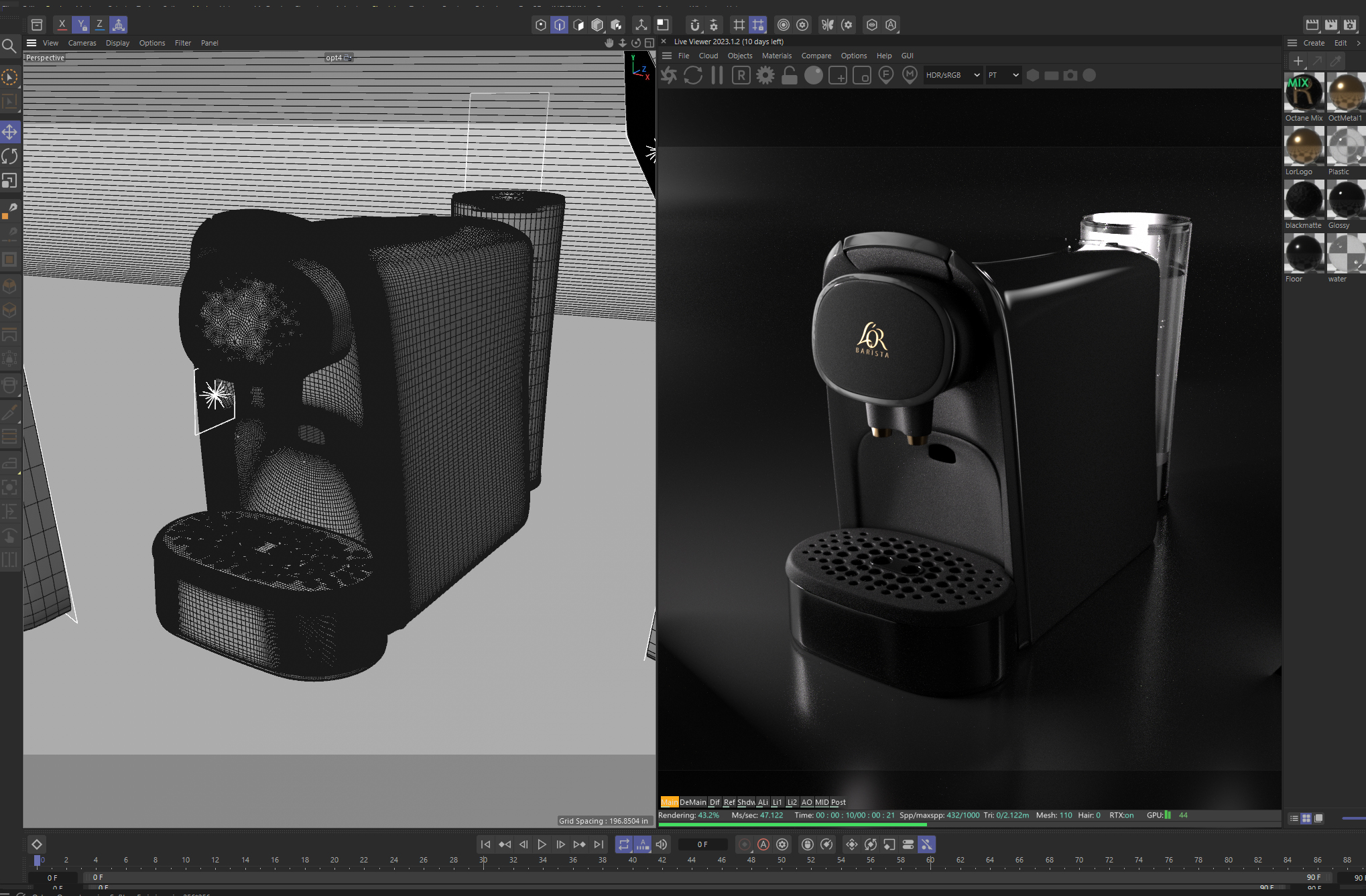
Task: Open the HDR/sRGB color space dropdown
Action: pyautogui.click(x=952, y=75)
